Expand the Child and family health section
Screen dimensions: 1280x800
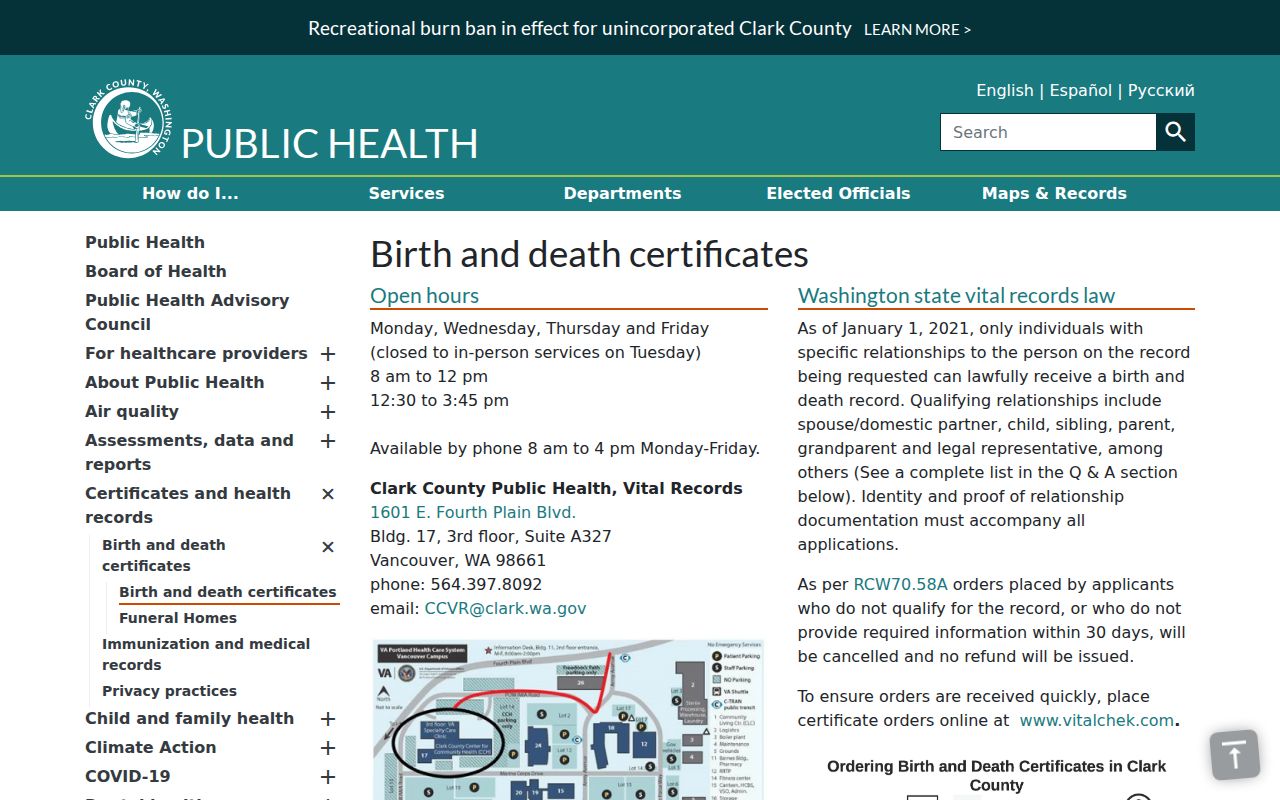[327, 719]
